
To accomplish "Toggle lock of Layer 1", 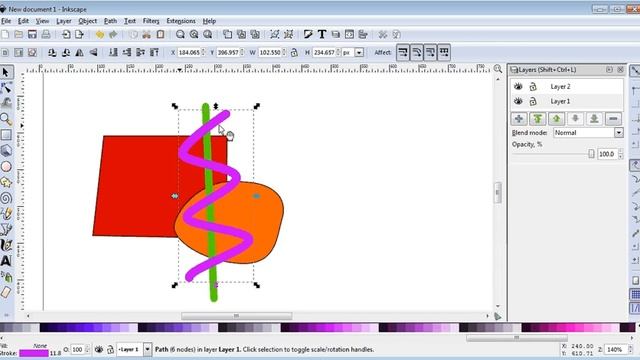I will tap(533, 101).
